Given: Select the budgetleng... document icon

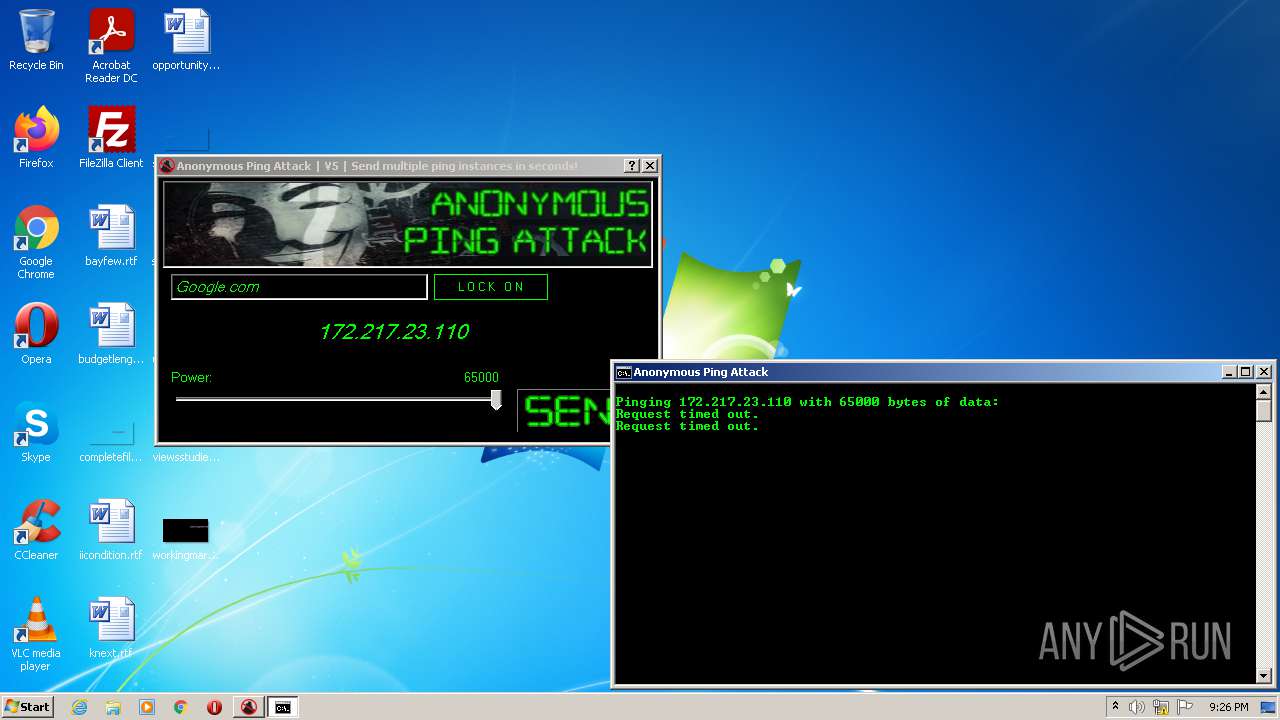Looking at the screenshot, I should tap(111, 334).
